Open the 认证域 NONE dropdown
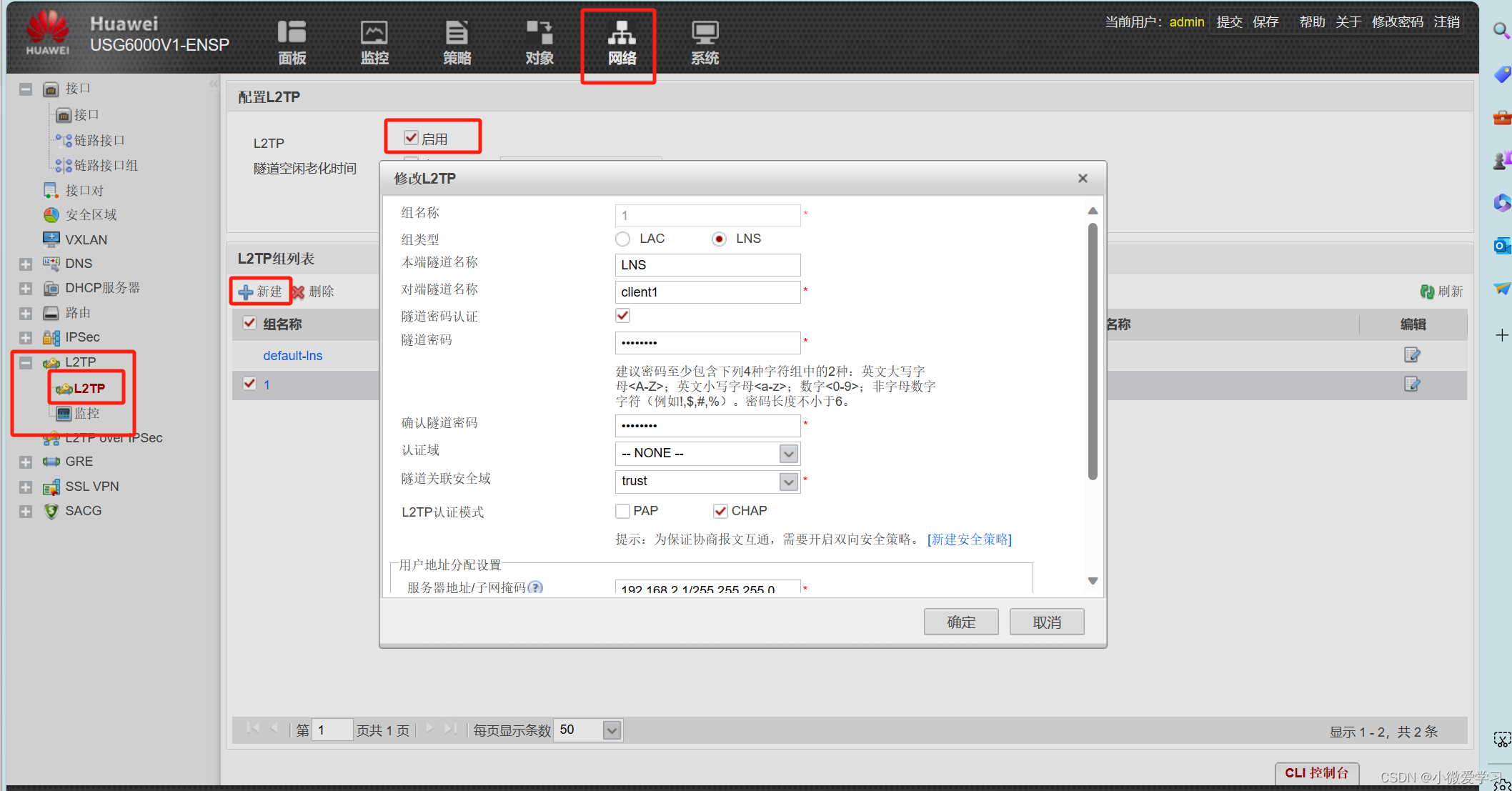 click(788, 454)
